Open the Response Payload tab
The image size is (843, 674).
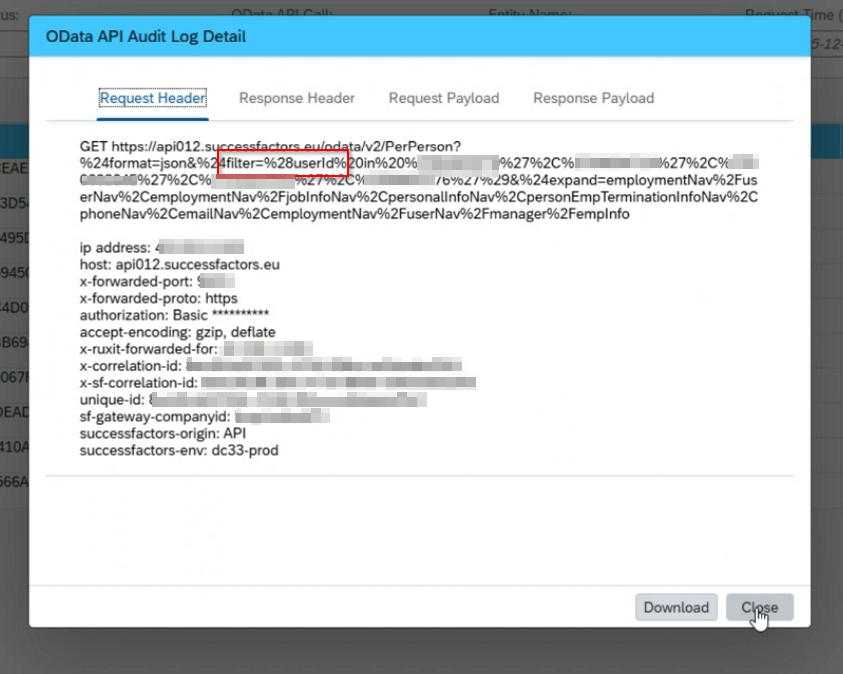click(594, 98)
